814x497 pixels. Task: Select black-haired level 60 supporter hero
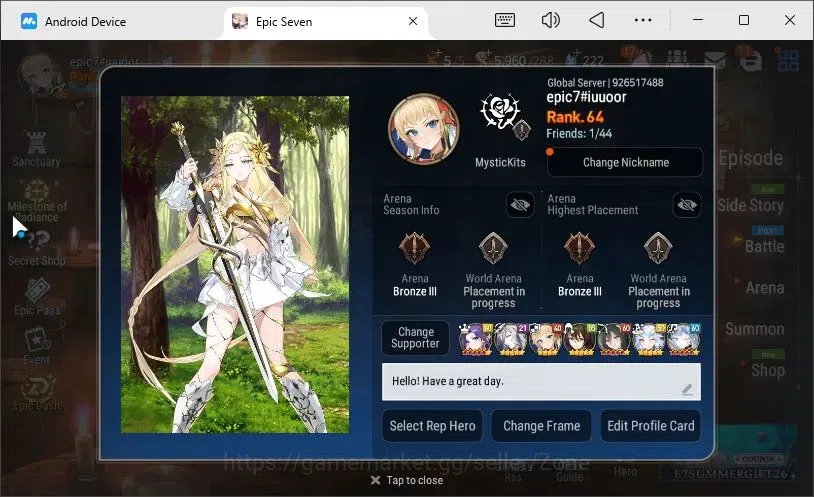point(615,339)
